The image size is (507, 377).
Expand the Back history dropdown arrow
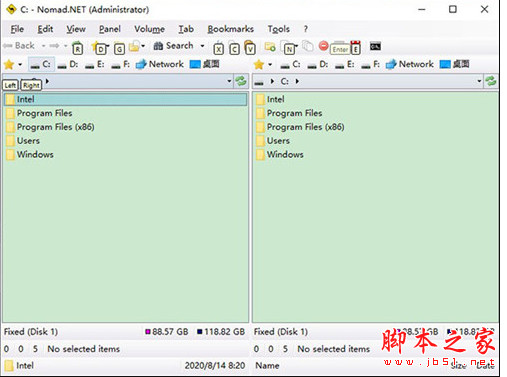coord(43,46)
